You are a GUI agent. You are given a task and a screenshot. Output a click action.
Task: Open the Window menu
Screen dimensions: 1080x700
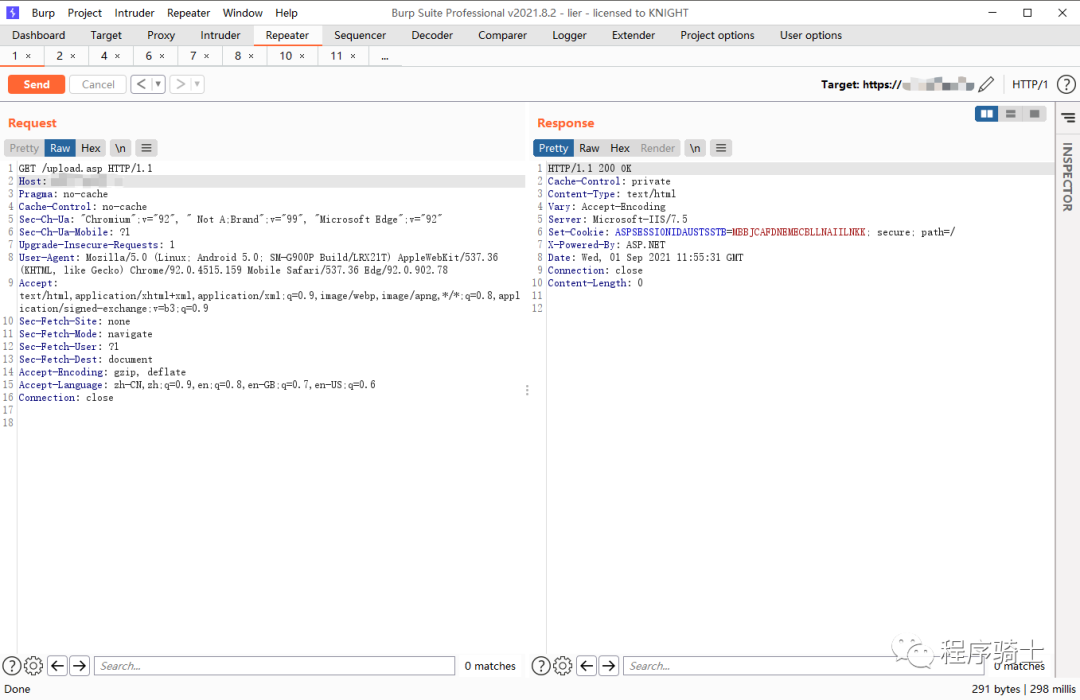pyautogui.click(x=242, y=13)
